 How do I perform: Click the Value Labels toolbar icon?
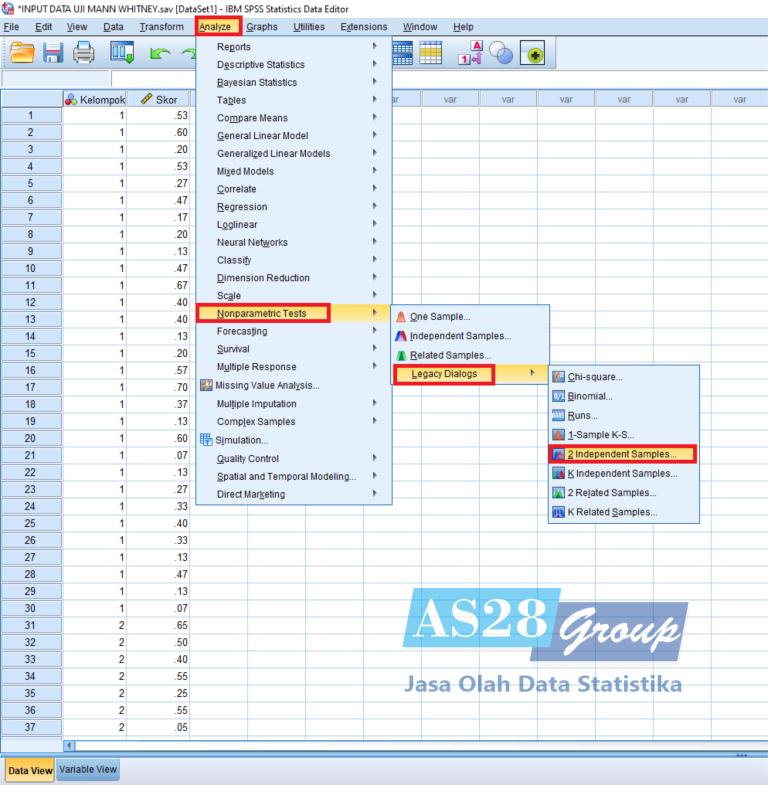click(x=470, y=54)
